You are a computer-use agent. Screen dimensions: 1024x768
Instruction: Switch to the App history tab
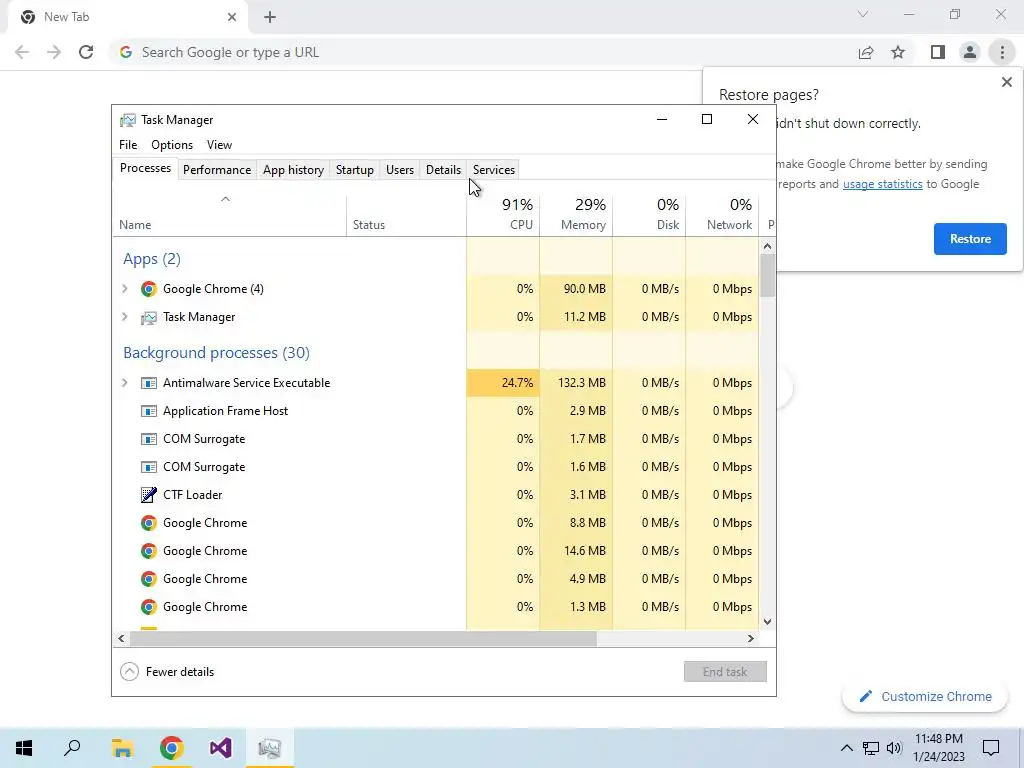tap(293, 170)
